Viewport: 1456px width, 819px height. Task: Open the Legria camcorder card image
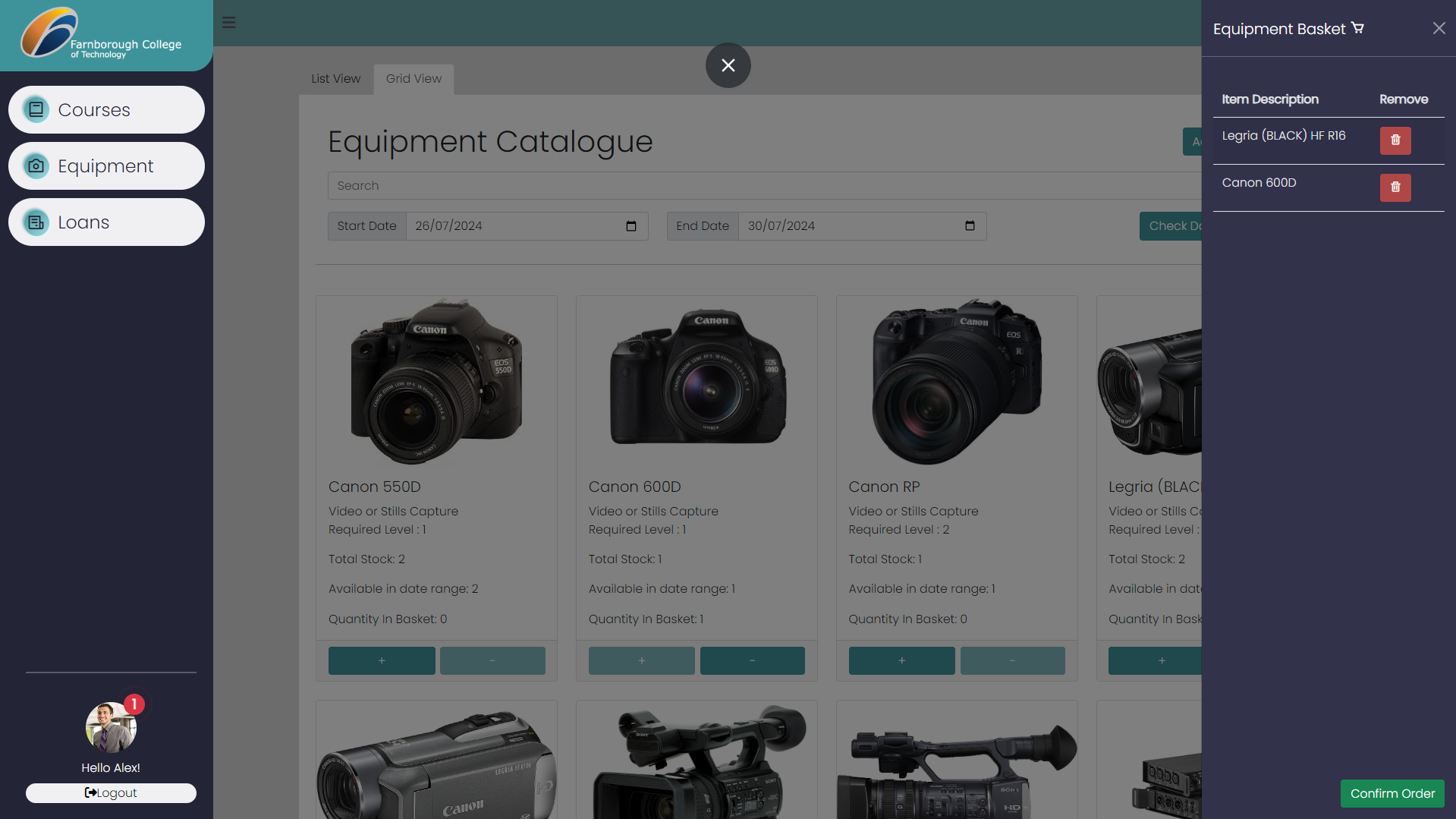[1149, 391]
